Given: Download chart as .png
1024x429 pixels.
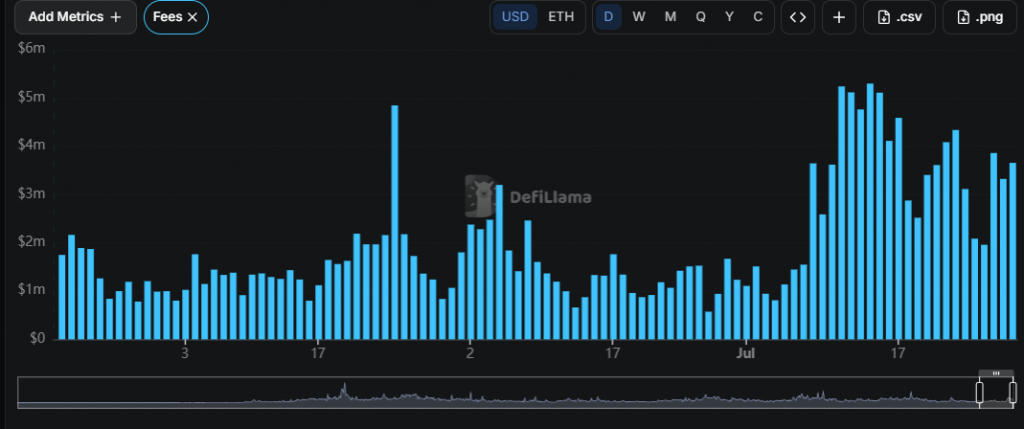Looking at the screenshot, I should (x=980, y=17).
